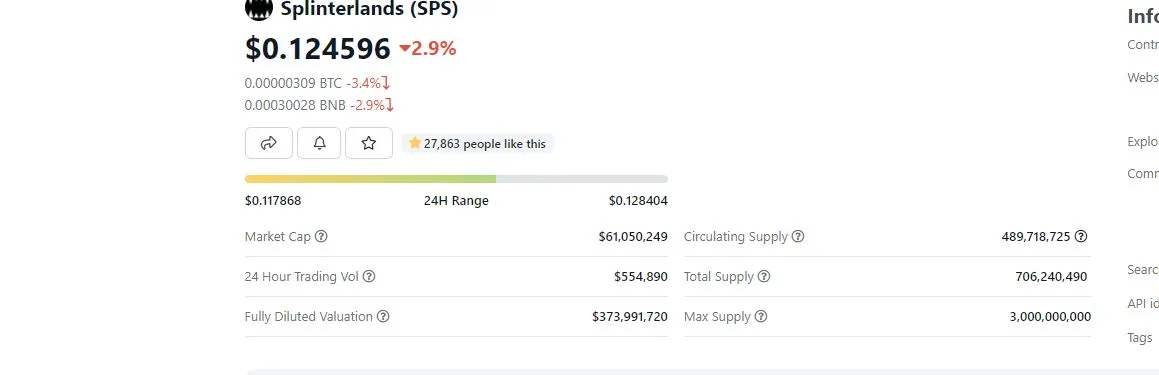Toggle BTC price conversion arrow

coord(386,83)
